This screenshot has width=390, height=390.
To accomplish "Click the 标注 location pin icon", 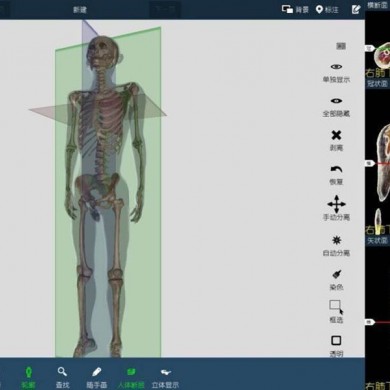I will pyautogui.click(x=319, y=9).
